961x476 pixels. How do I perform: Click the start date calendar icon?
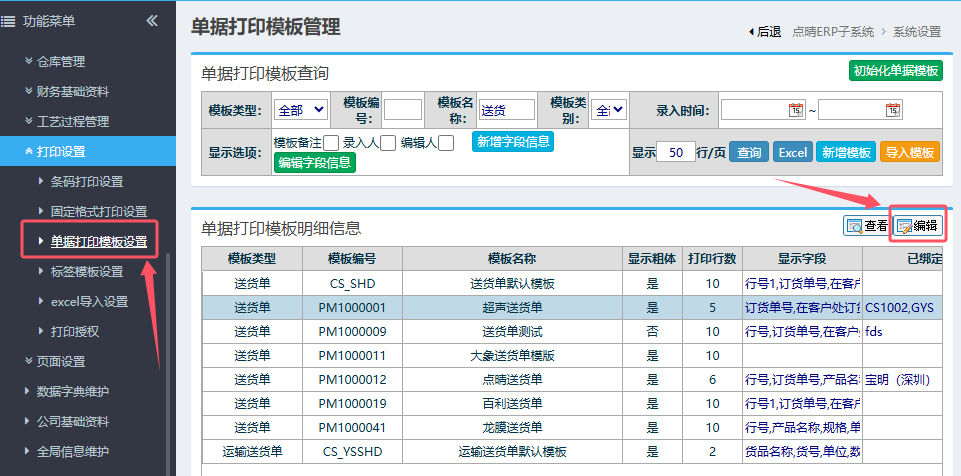point(796,110)
